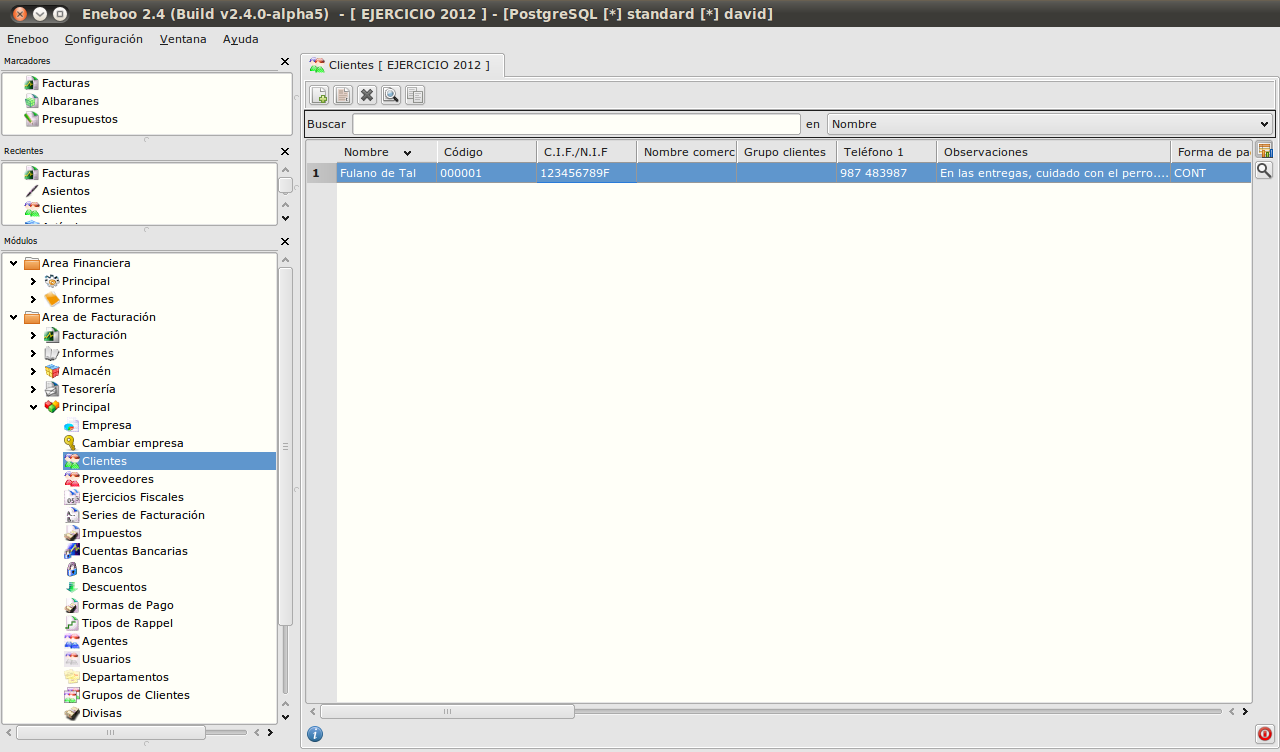1280x752 pixels.
Task: Click the info icon in status bar
Action: point(315,734)
